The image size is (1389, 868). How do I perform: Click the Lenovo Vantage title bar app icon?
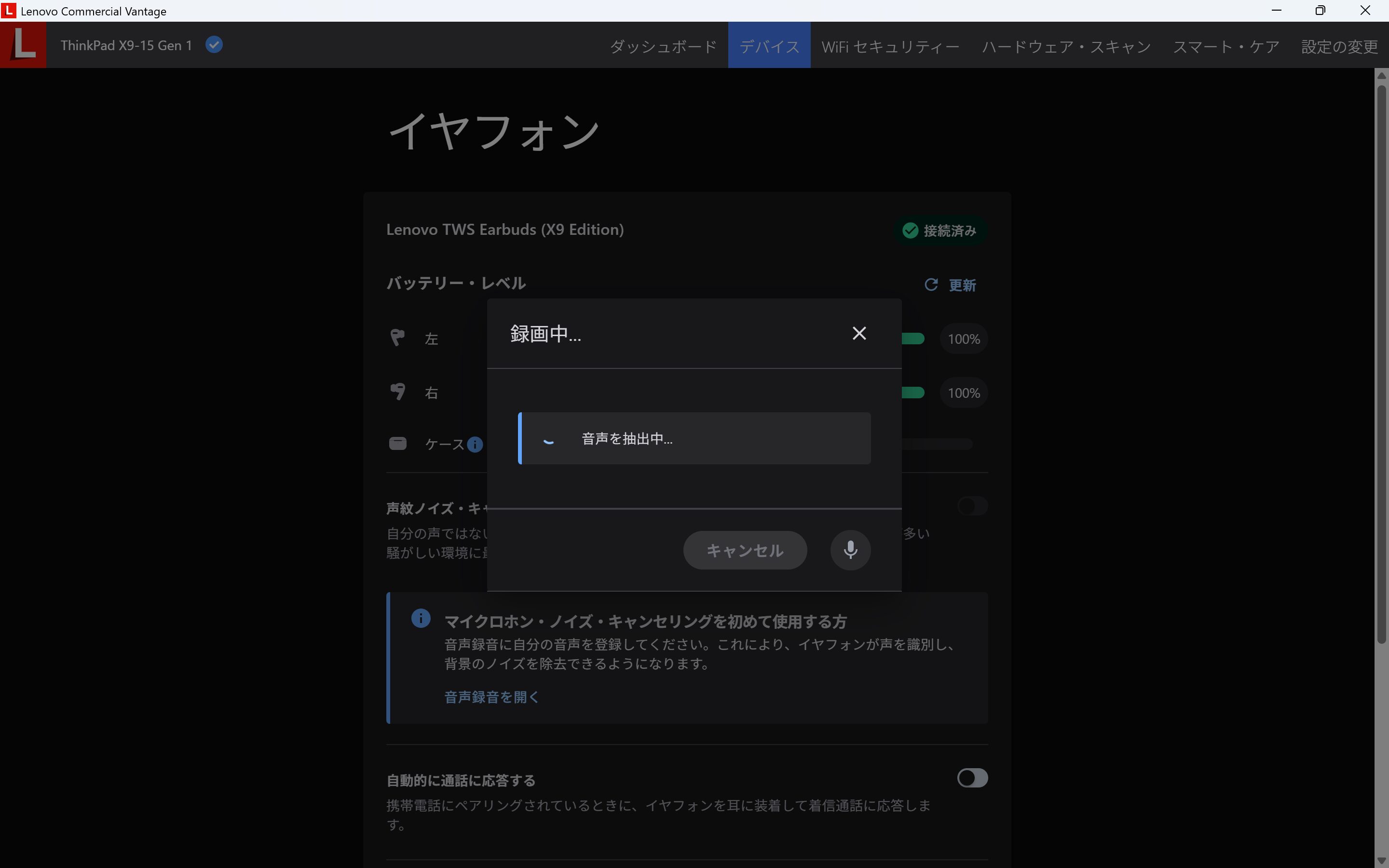[x=9, y=10]
